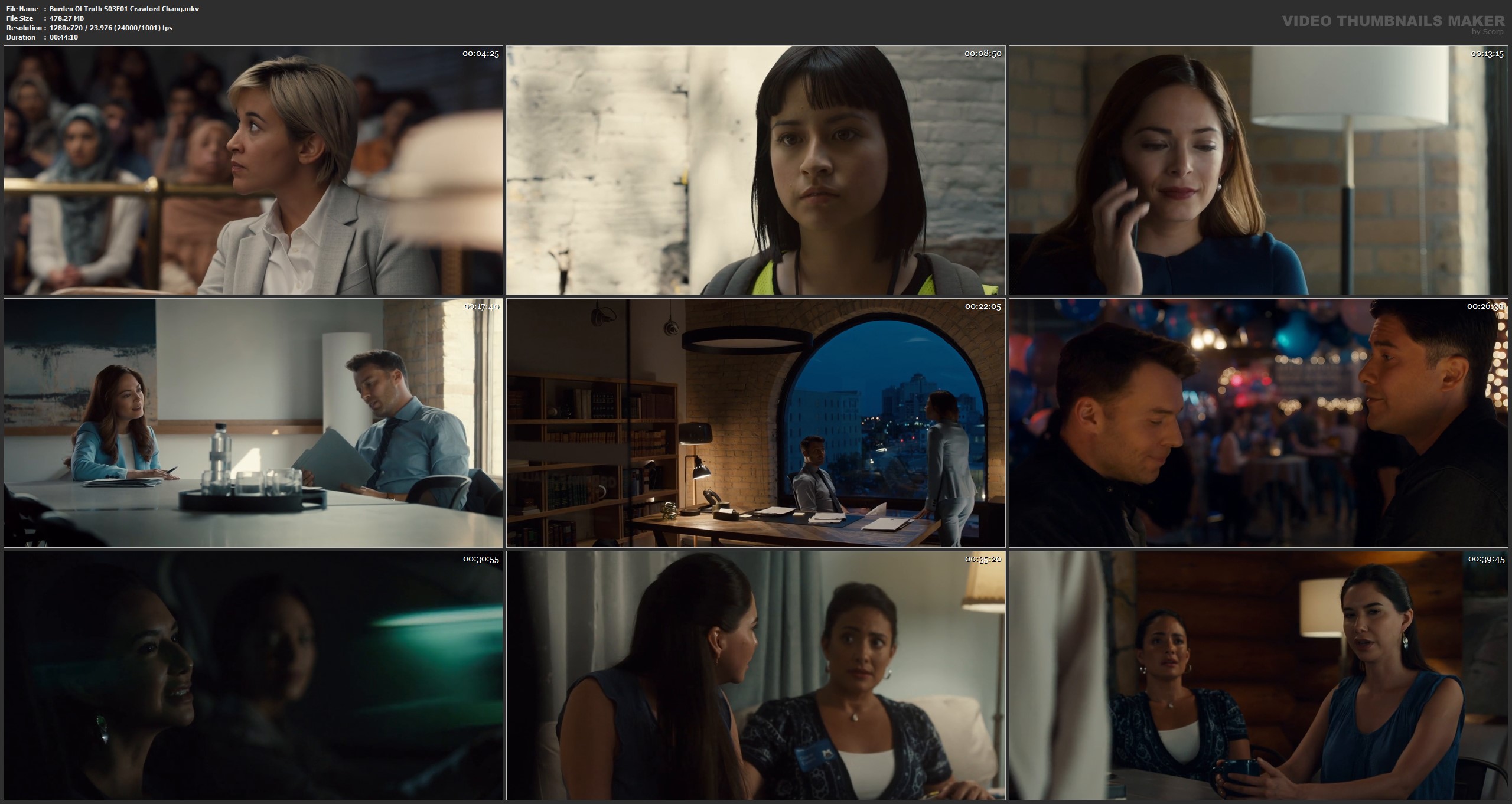Select the 00:39:45 thumbnail with the blue mug

(1258, 675)
